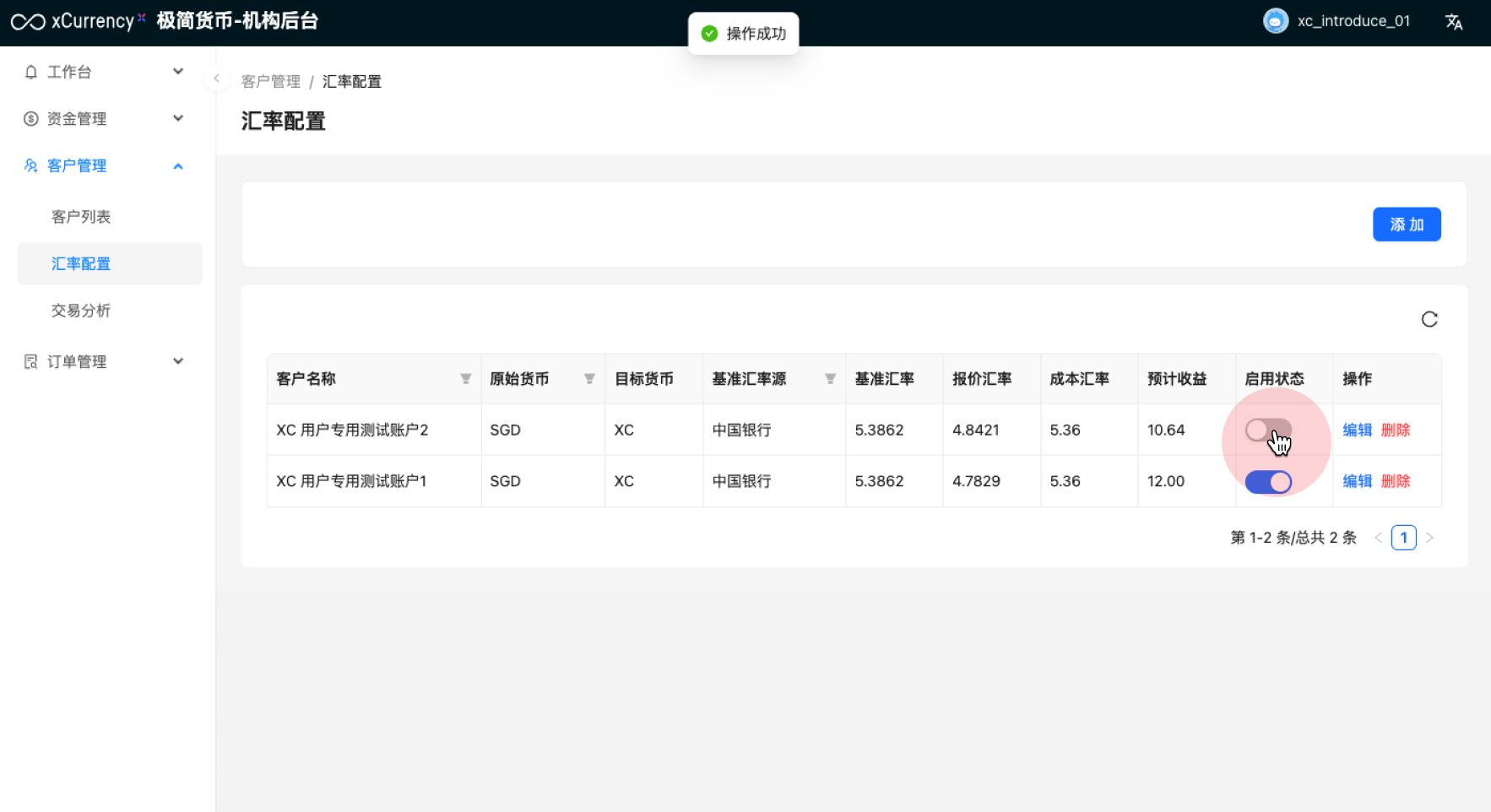
Task: Click the refresh icon above the table
Action: click(1429, 319)
